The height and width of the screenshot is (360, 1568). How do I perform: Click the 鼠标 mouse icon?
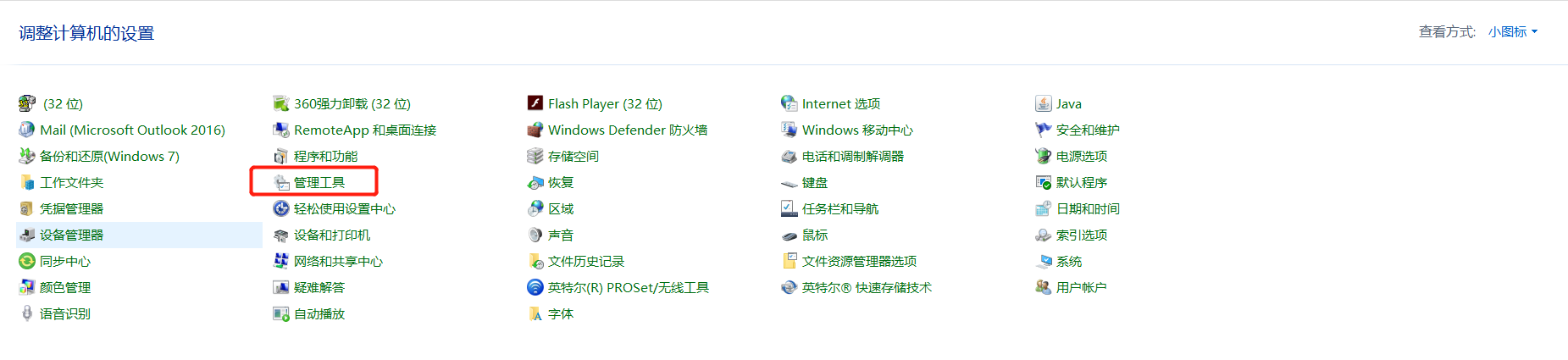click(x=790, y=235)
